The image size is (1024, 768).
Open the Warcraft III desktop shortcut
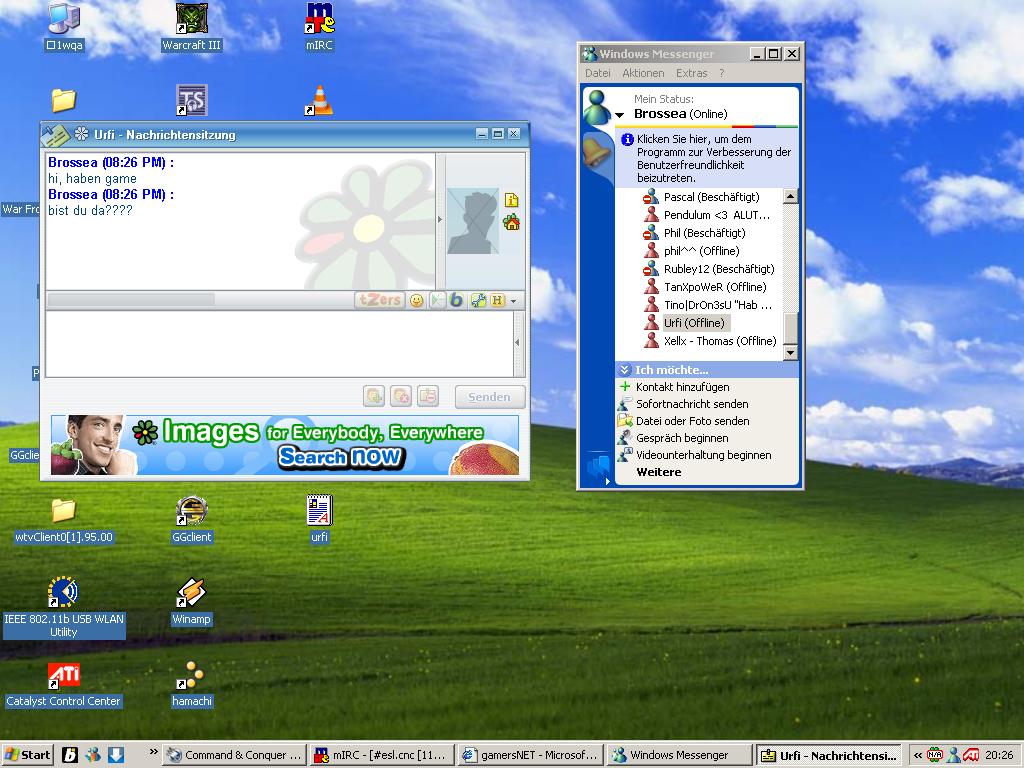pyautogui.click(x=192, y=27)
